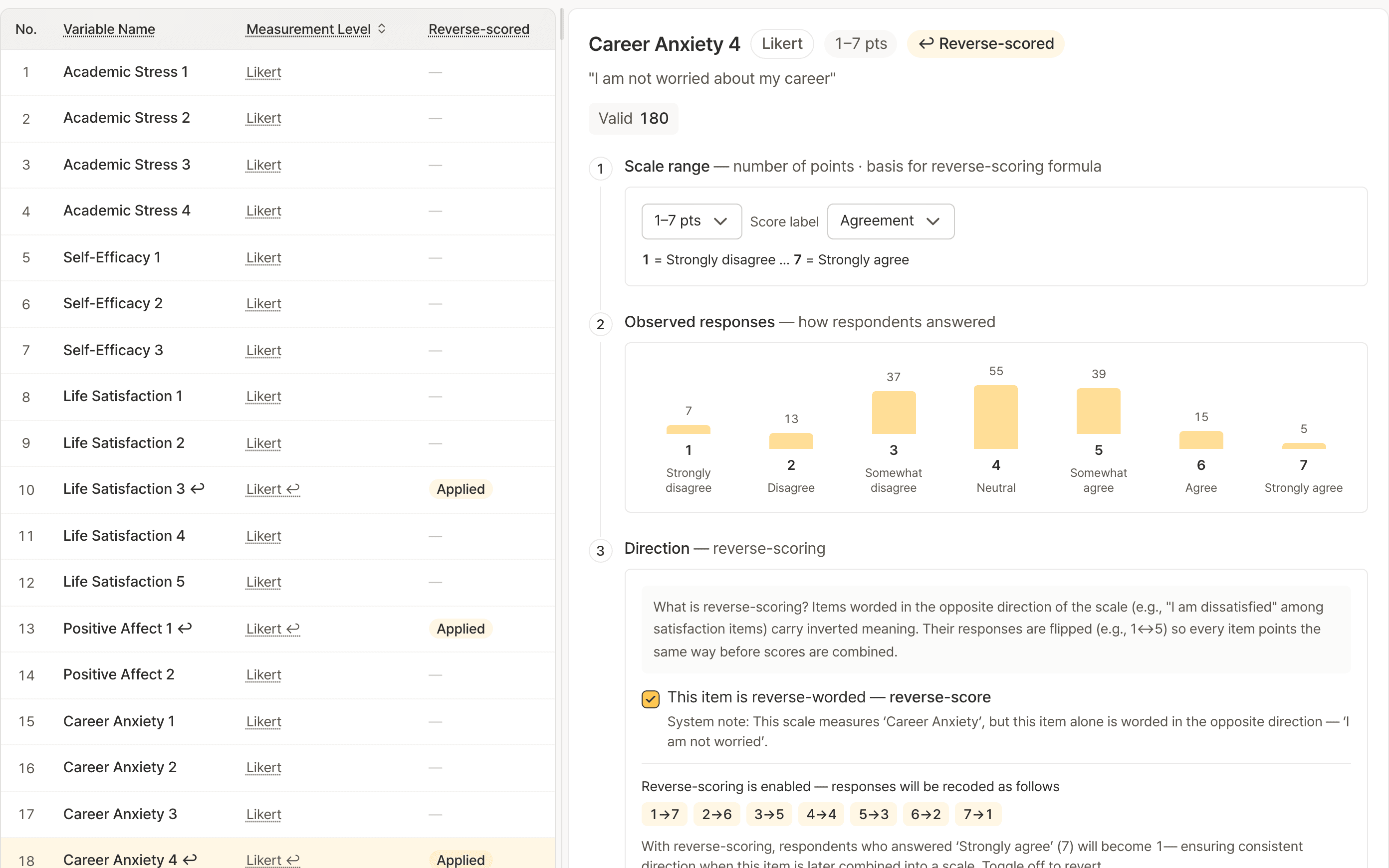Click the Neutral response bar showing 55
Screen dimensions: 1389x868
[996, 418]
